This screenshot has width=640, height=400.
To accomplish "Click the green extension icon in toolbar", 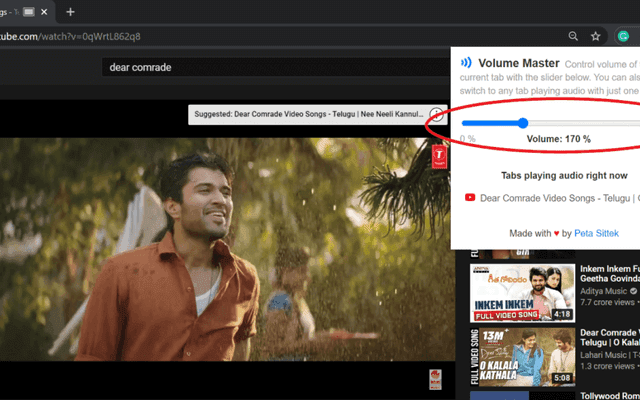I will point(622,36).
